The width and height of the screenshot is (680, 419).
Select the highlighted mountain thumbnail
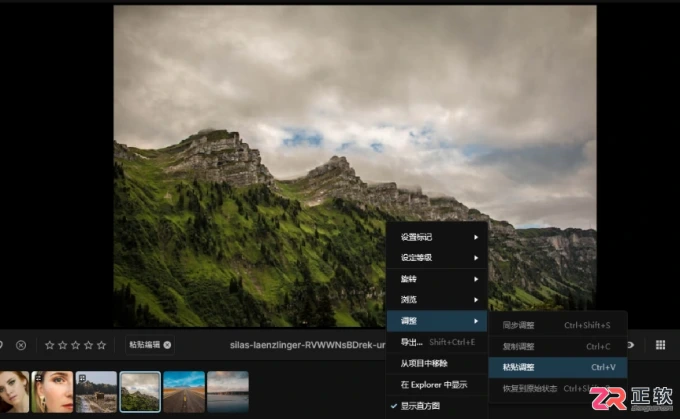pyautogui.click(x=140, y=392)
